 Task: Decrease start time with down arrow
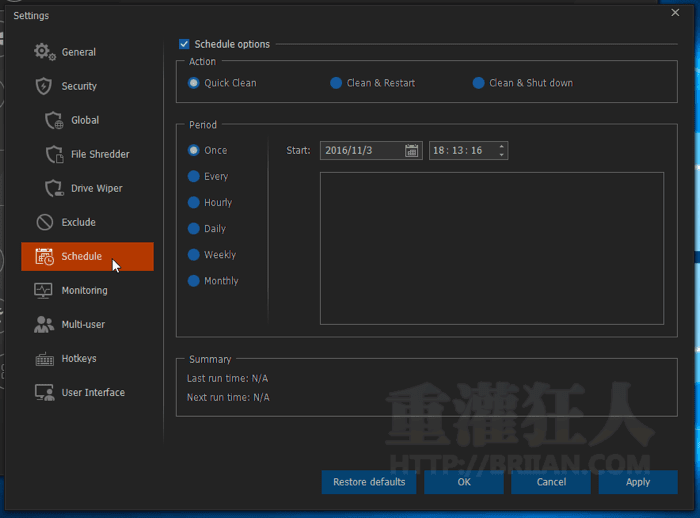[x=502, y=155]
